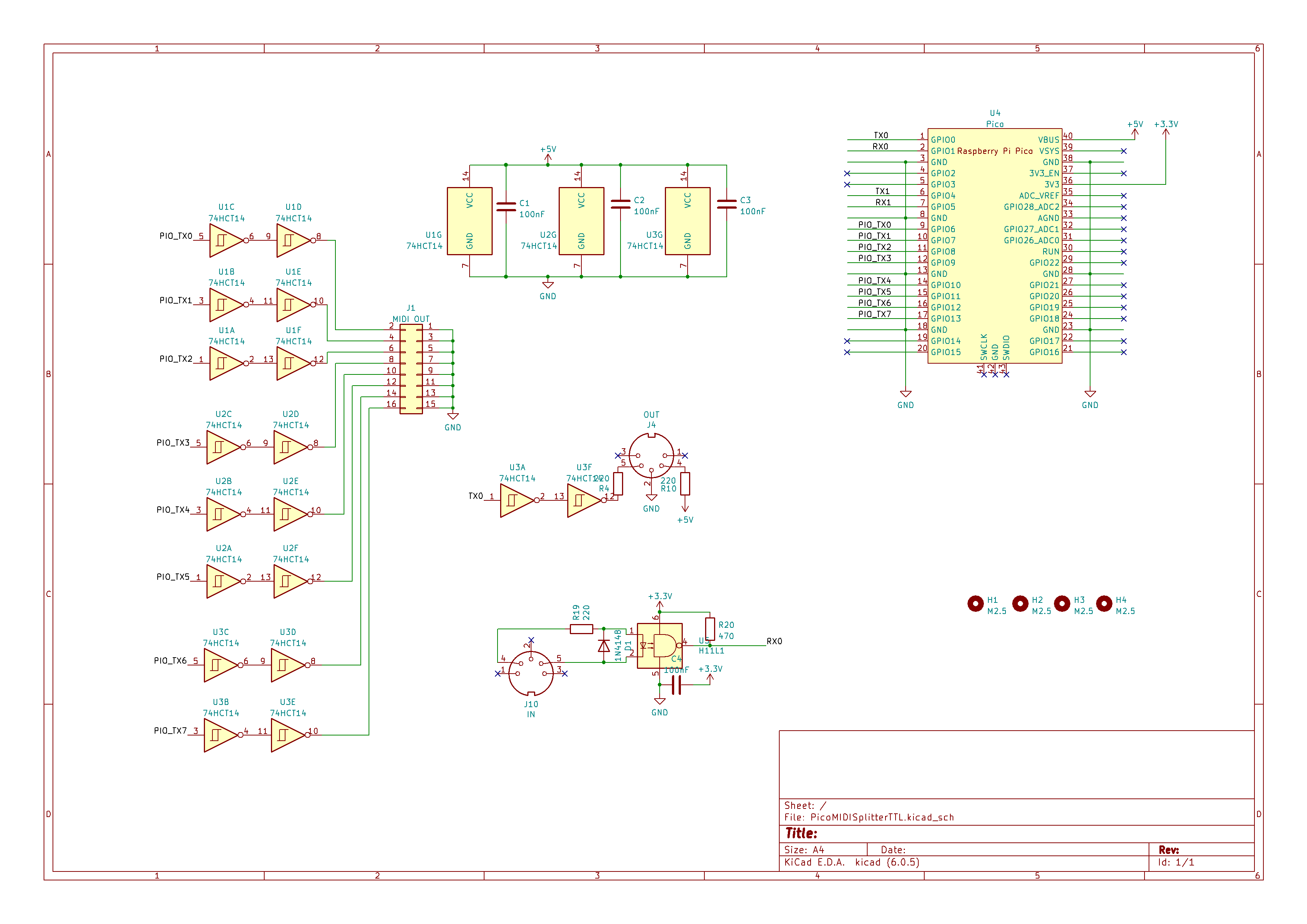Click the GND symbol below J1 connector
Viewport: 1307px width, 924px height.
pos(453,421)
